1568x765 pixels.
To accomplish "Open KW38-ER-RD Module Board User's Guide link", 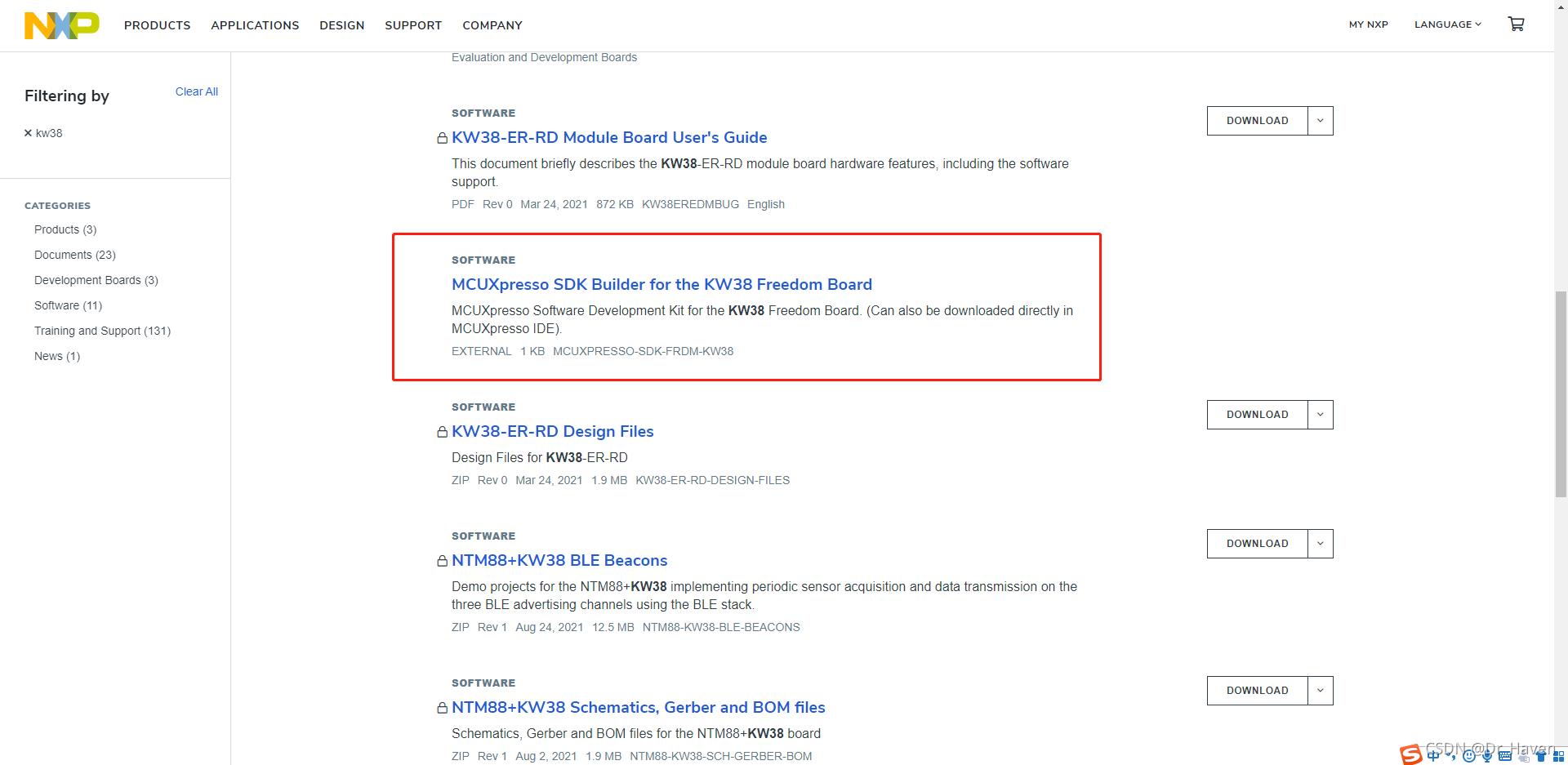I will pyautogui.click(x=609, y=137).
